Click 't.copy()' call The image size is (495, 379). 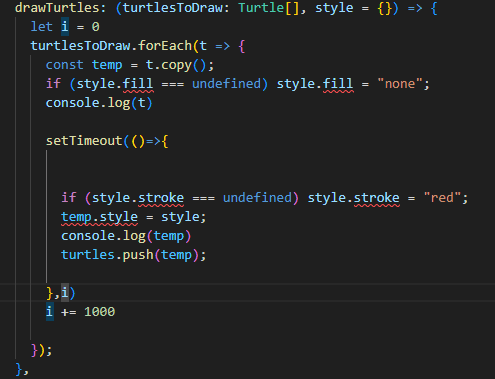click(176, 65)
